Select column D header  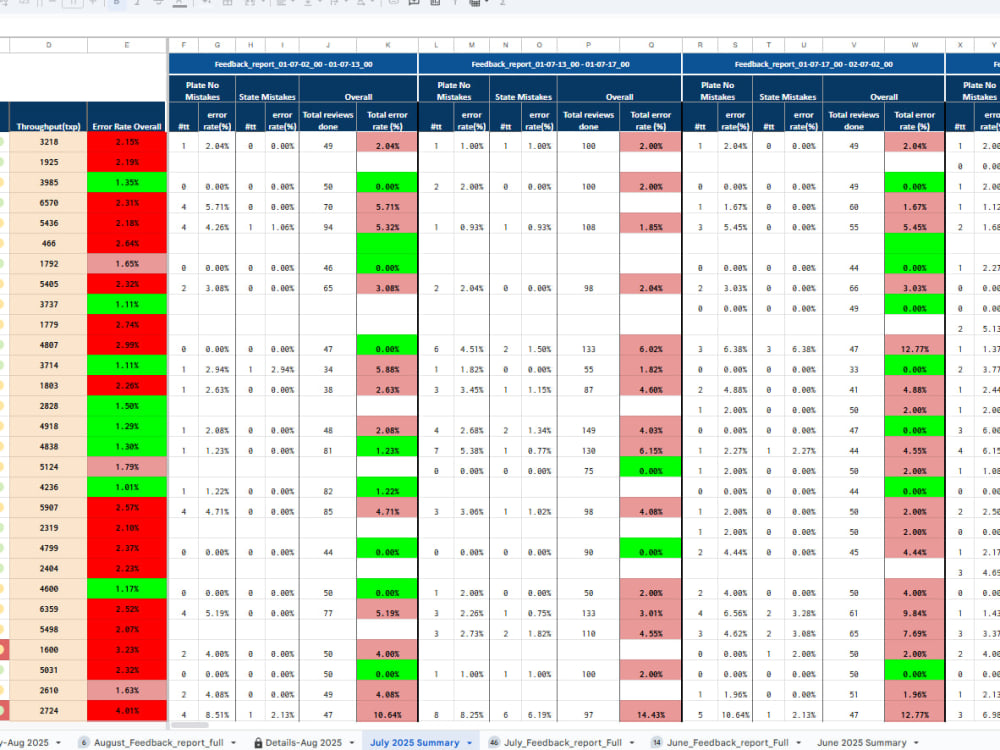[x=48, y=45]
